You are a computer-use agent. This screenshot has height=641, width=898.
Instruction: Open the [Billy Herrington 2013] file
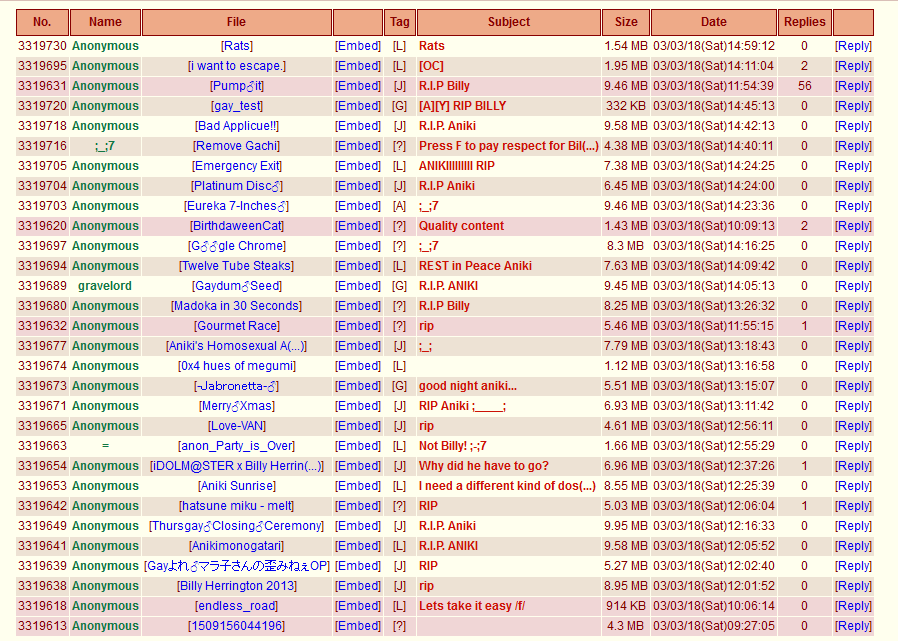pyautogui.click(x=237, y=586)
